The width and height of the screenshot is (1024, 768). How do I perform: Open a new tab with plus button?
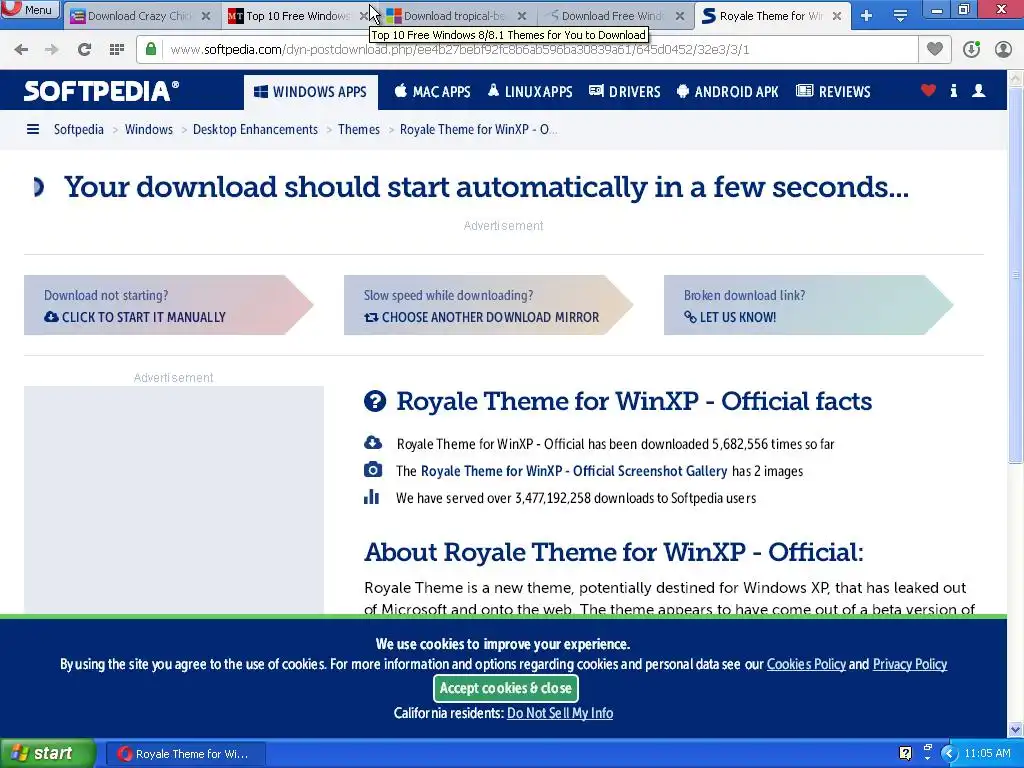pos(867,16)
